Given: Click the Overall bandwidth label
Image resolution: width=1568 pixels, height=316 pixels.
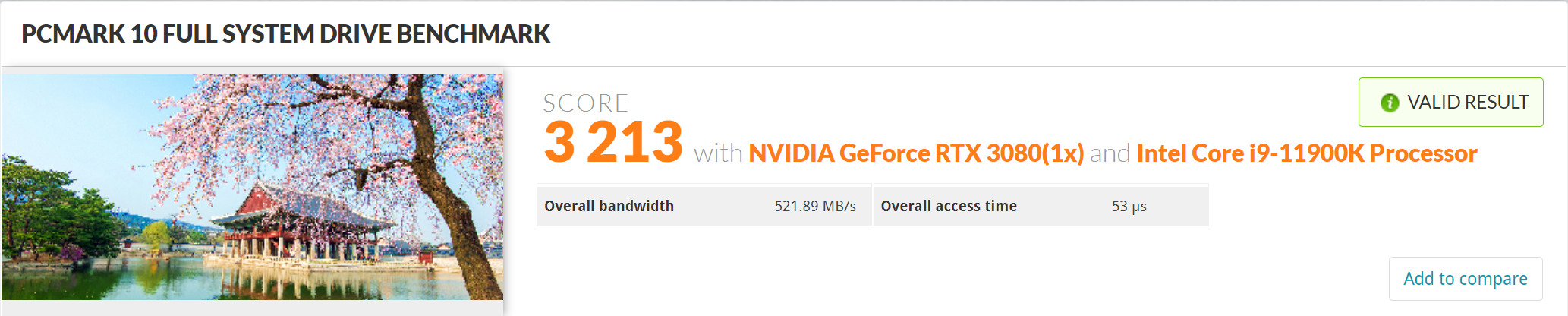Looking at the screenshot, I should point(609,206).
